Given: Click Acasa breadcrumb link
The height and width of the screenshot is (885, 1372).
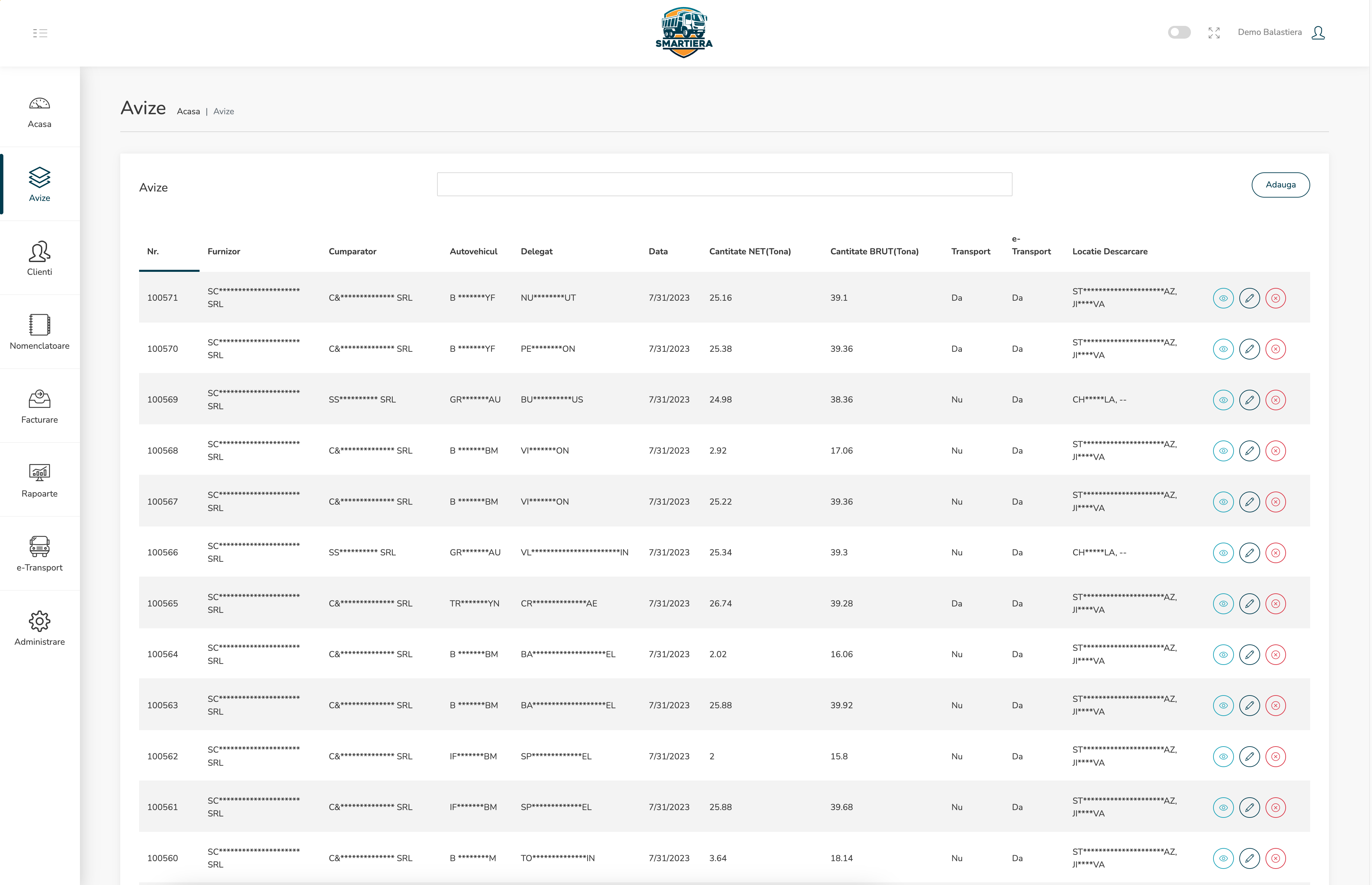Looking at the screenshot, I should [188, 112].
